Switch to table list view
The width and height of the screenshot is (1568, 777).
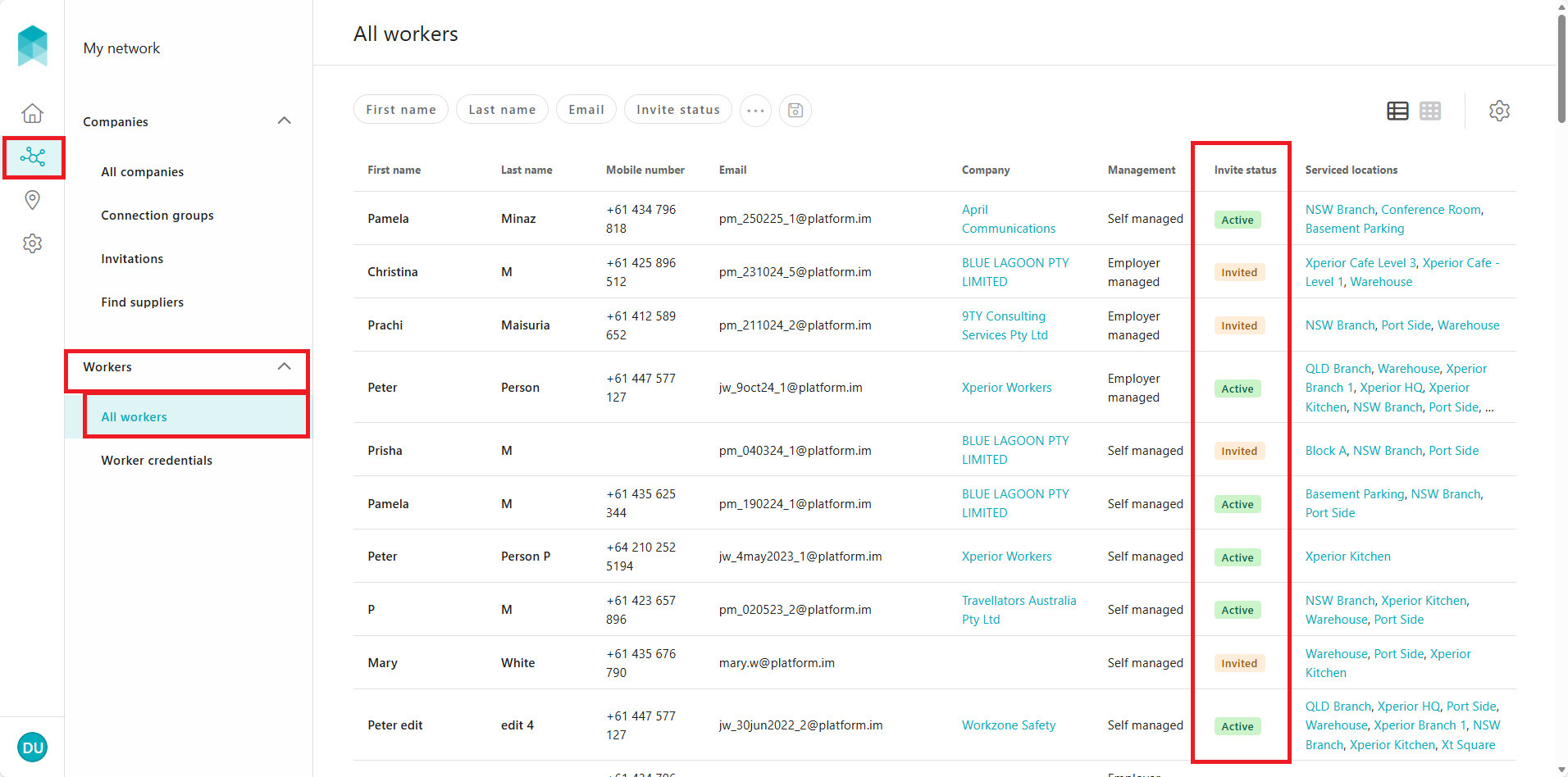tap(1397, 111)
